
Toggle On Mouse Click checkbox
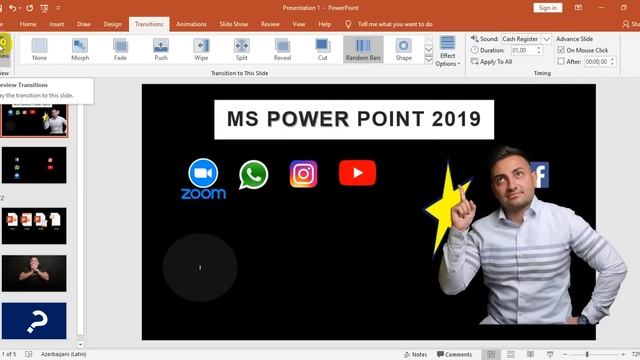561,50
